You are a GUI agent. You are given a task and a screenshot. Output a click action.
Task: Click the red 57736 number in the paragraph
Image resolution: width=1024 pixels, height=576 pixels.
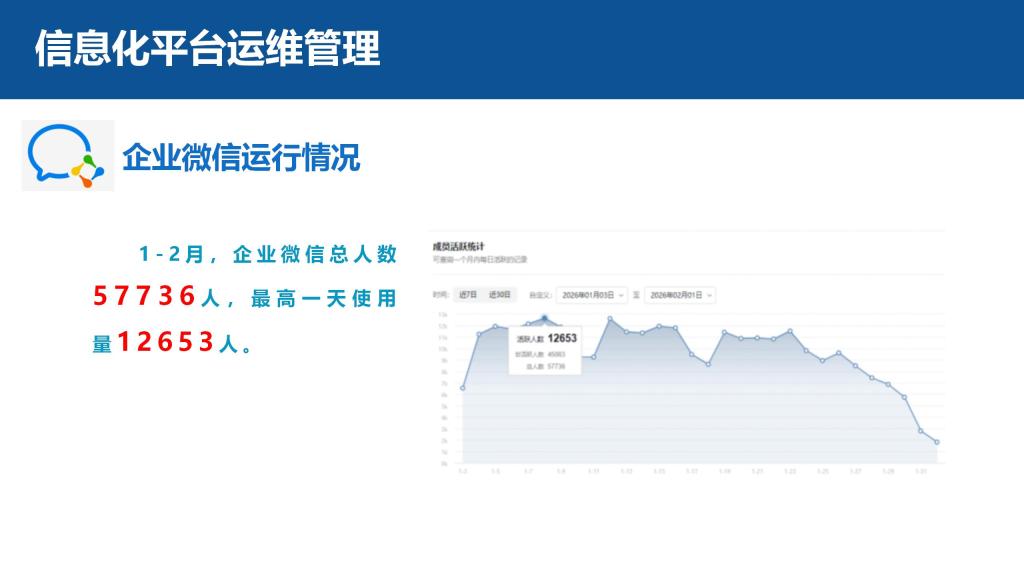[144, 297]
